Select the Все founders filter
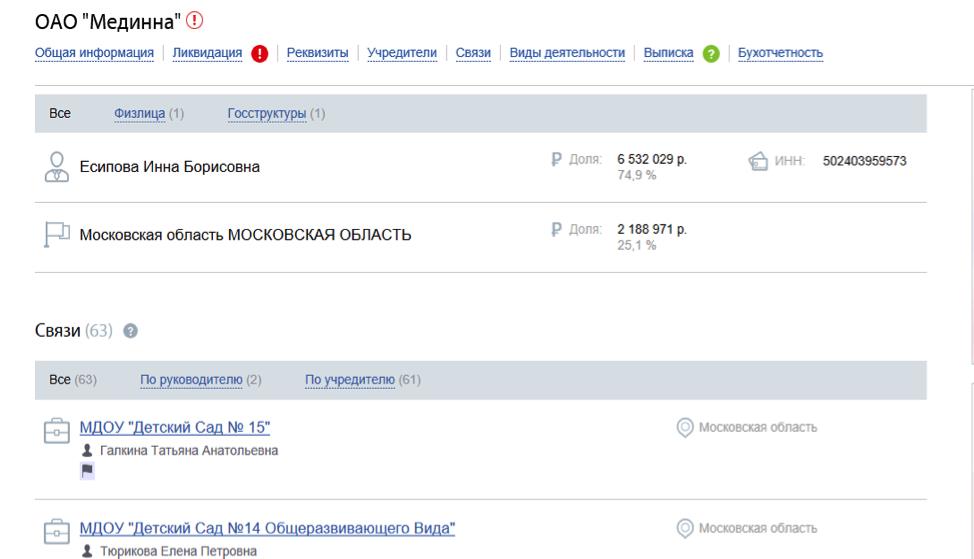Screen dimensions: 974x559 click(x=60, y=114)
